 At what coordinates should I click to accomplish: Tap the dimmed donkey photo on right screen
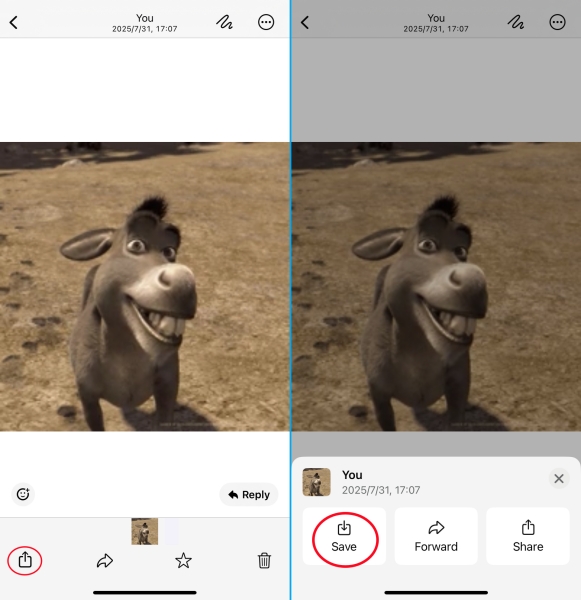(436, 287)
